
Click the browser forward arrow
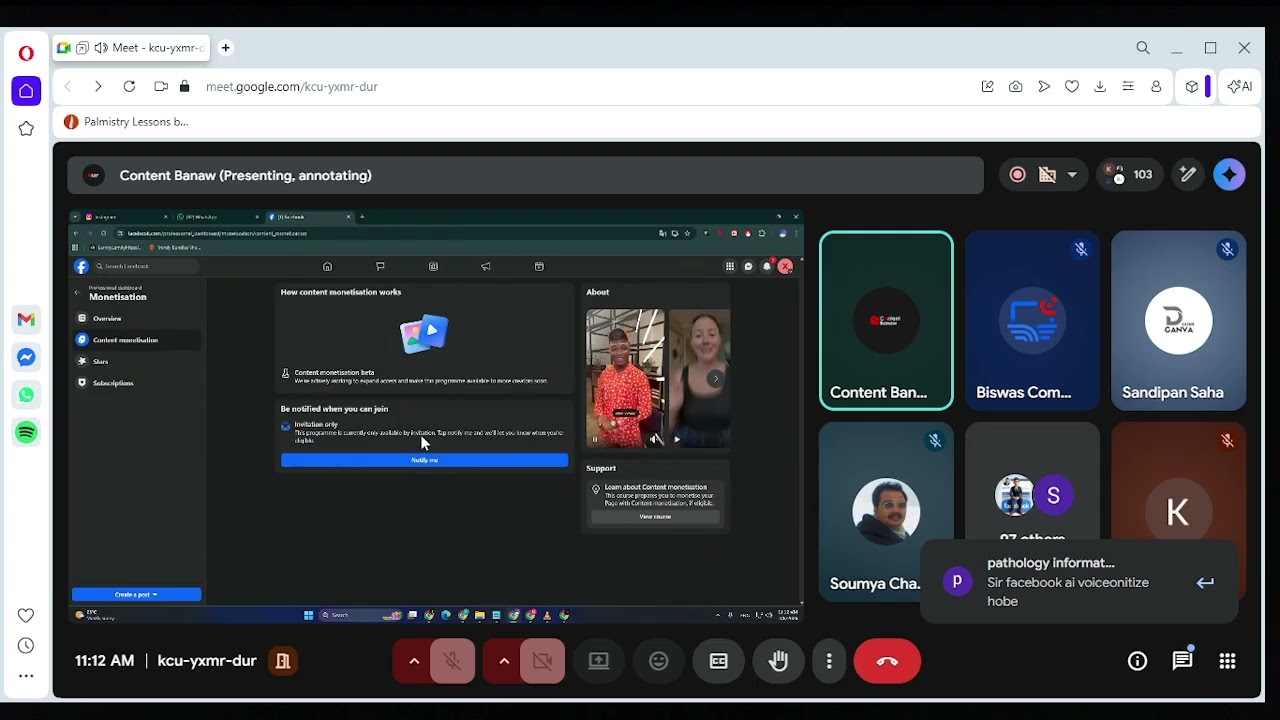(98, 87)
